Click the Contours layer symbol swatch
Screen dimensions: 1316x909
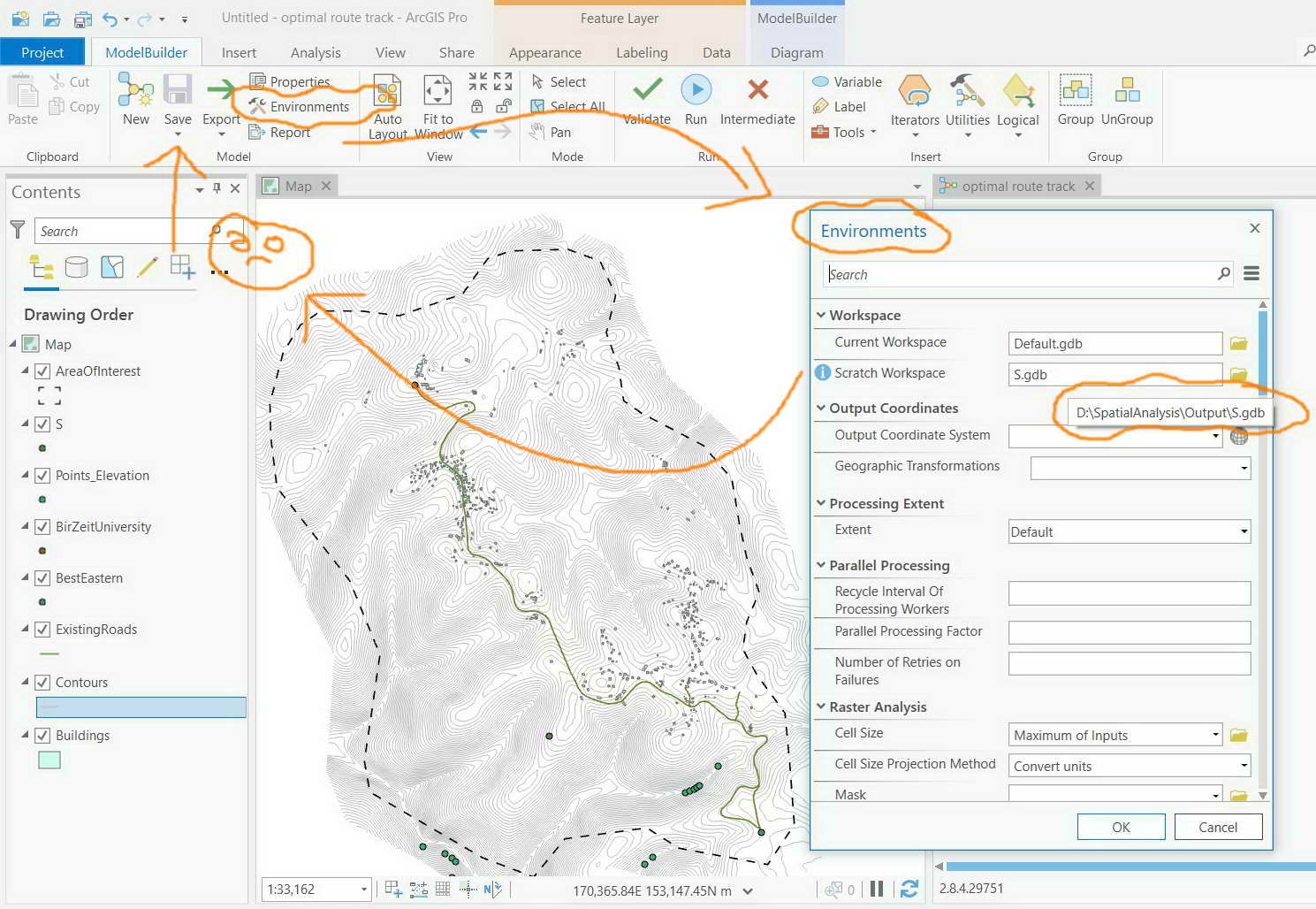click(140, 707)
